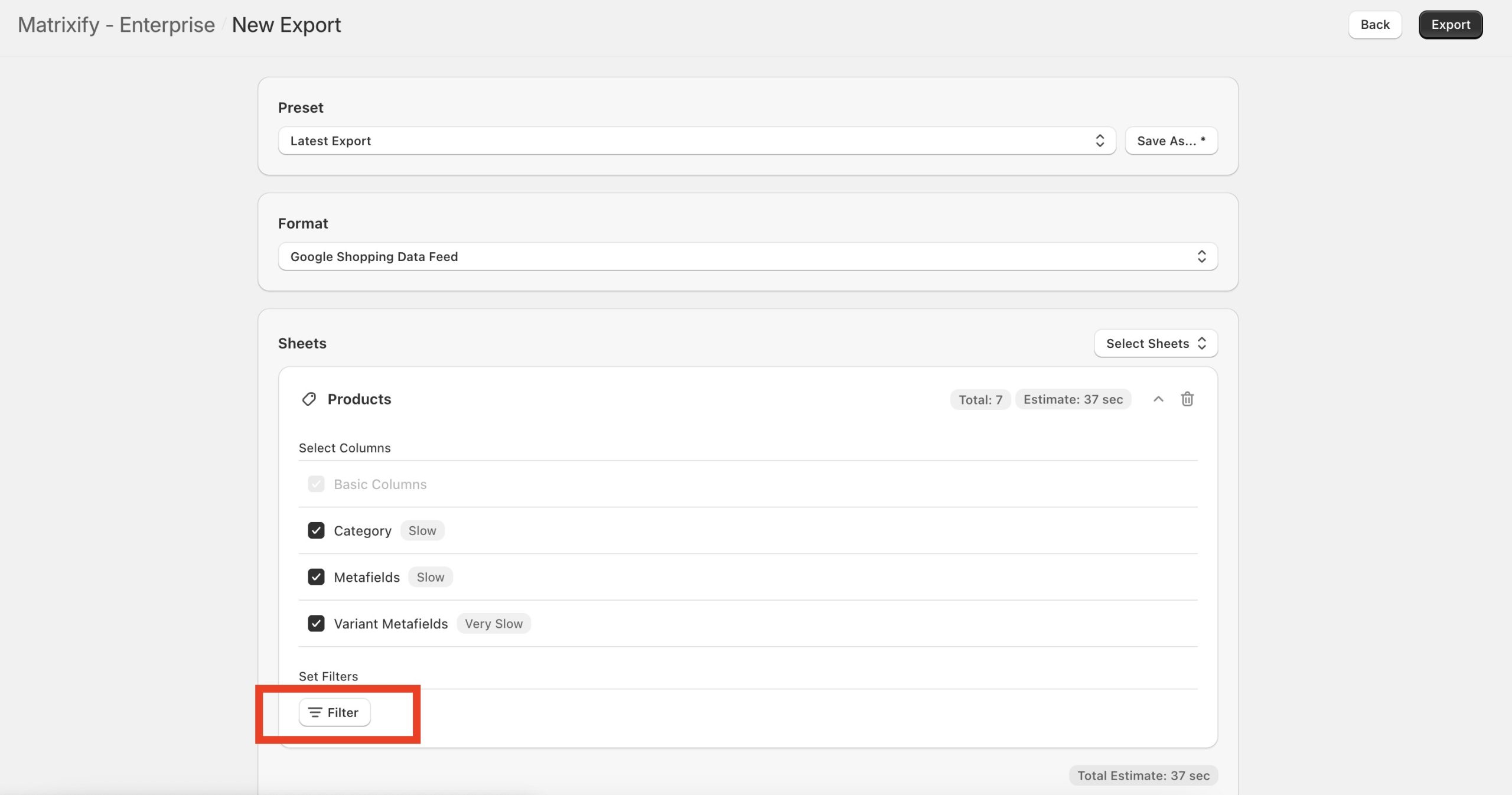Screen dimensions: 1512x795
Task: Collapse the Products sheet with the up arrow
Action: click(1158, 399)
